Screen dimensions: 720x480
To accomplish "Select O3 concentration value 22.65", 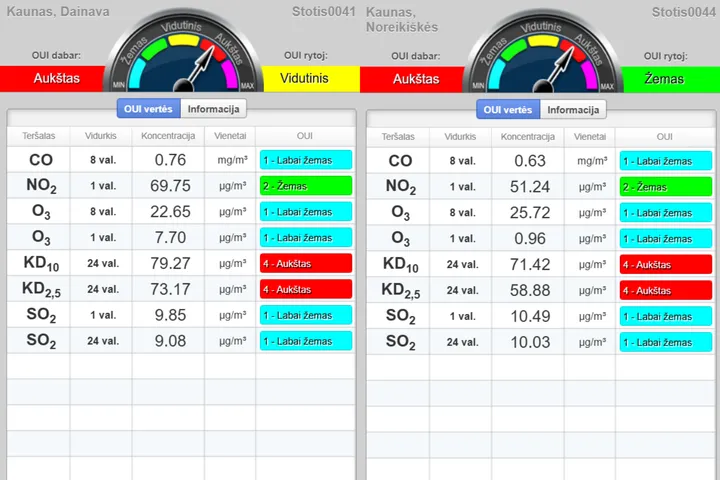I will pos(170,211).
